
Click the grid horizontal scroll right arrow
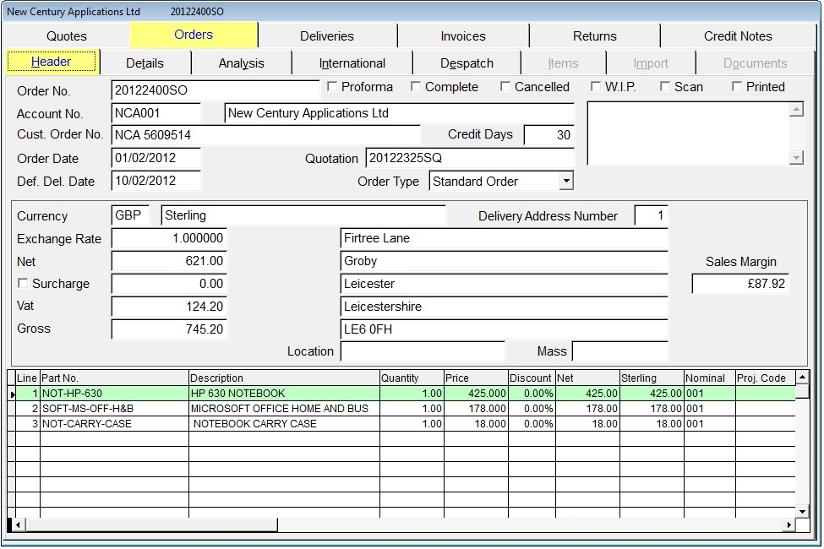(x=789, y=524)
